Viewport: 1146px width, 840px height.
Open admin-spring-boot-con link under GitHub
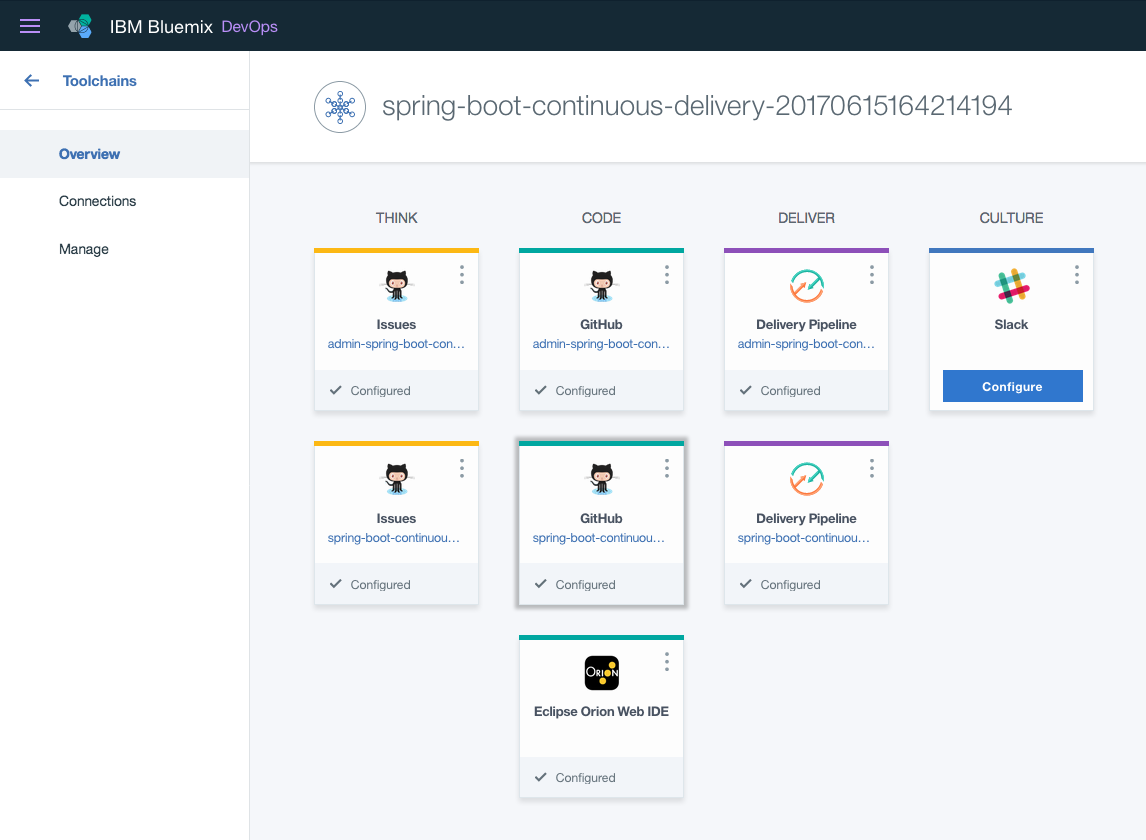(x=601, y=344)
